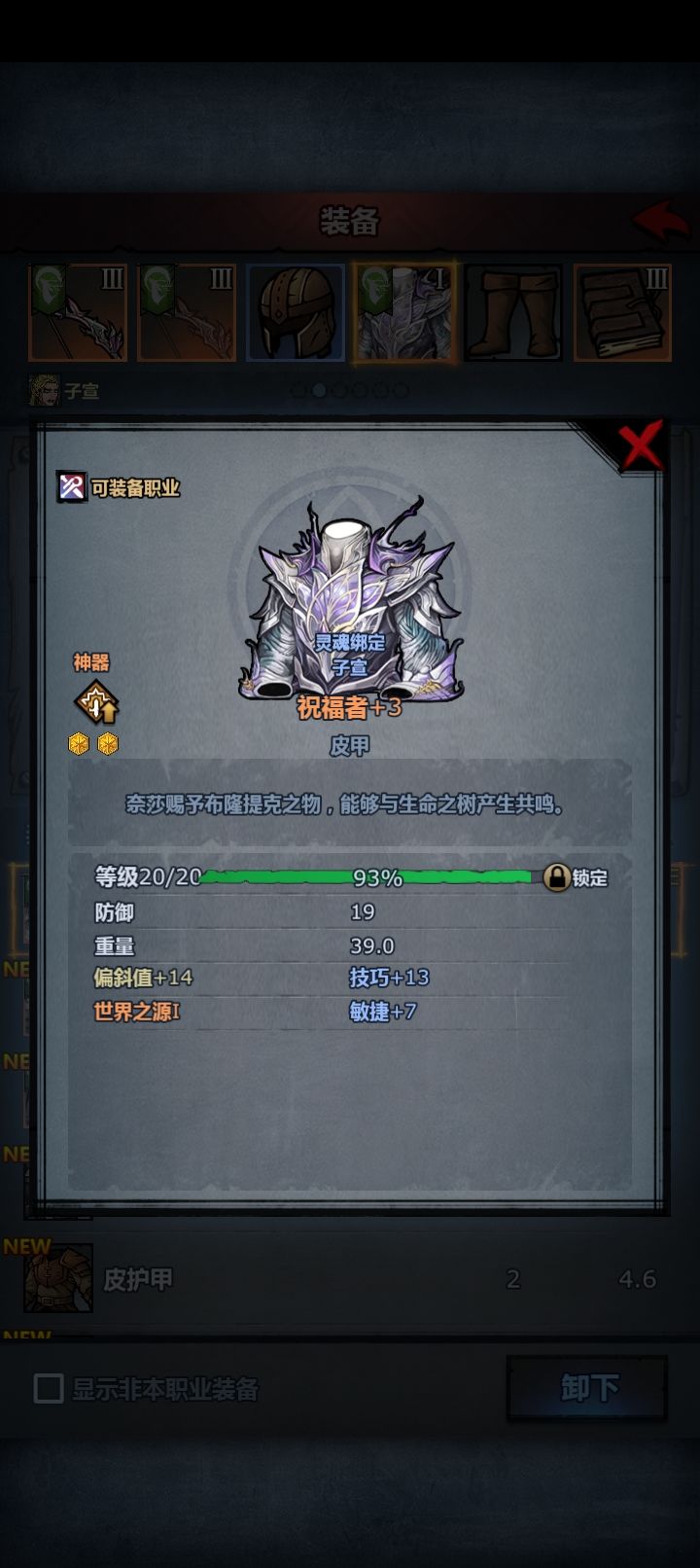Select the first bow weapon slot
Image resolution: width=700 pixels, height=1568 pixels.
(78, 312)
